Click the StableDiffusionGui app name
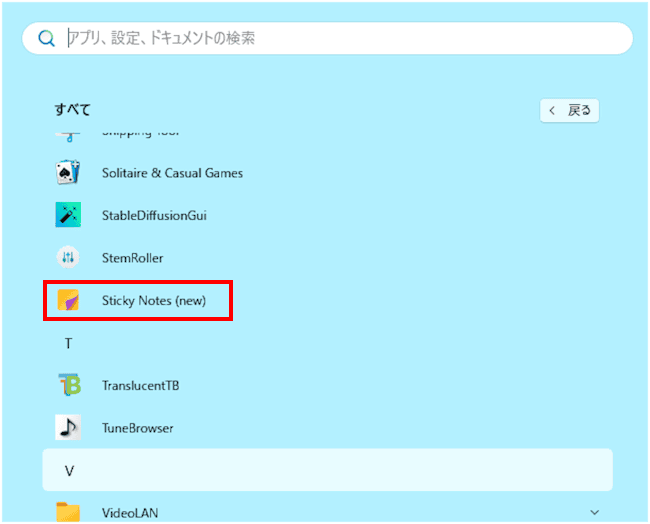650x524 pixels. [154, 215]
